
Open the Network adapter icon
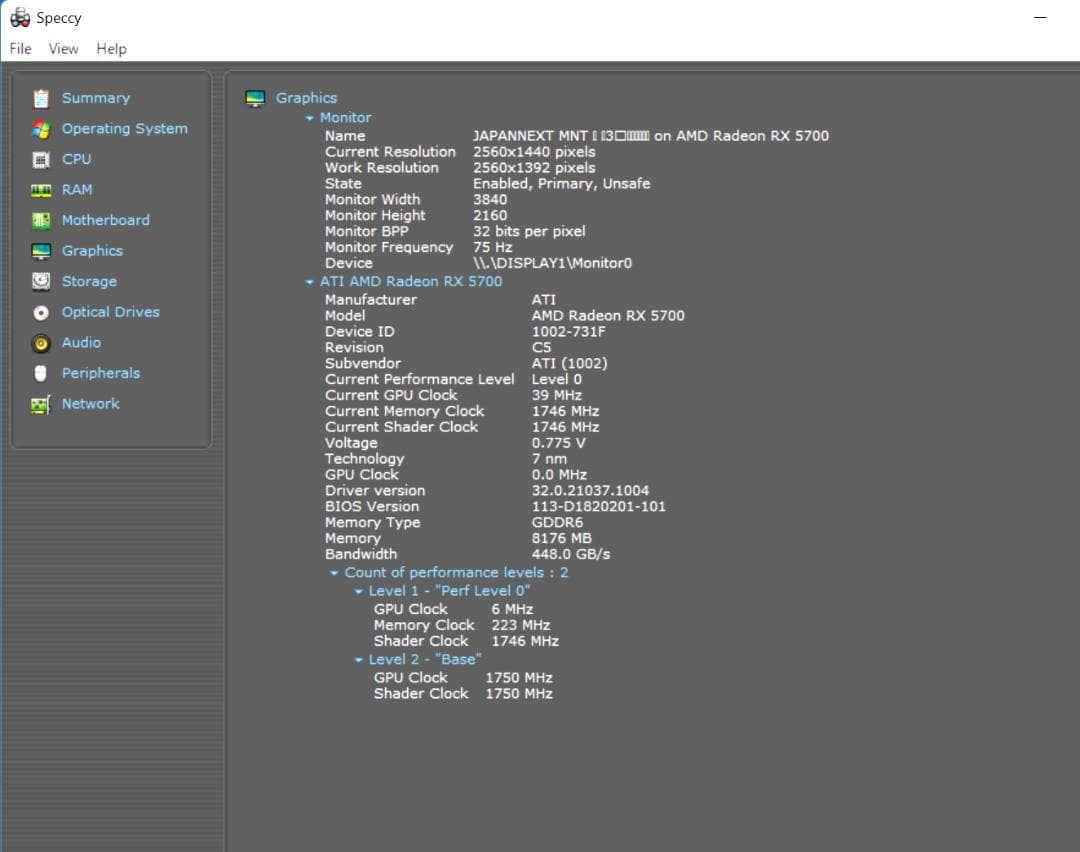click(40, 403)
